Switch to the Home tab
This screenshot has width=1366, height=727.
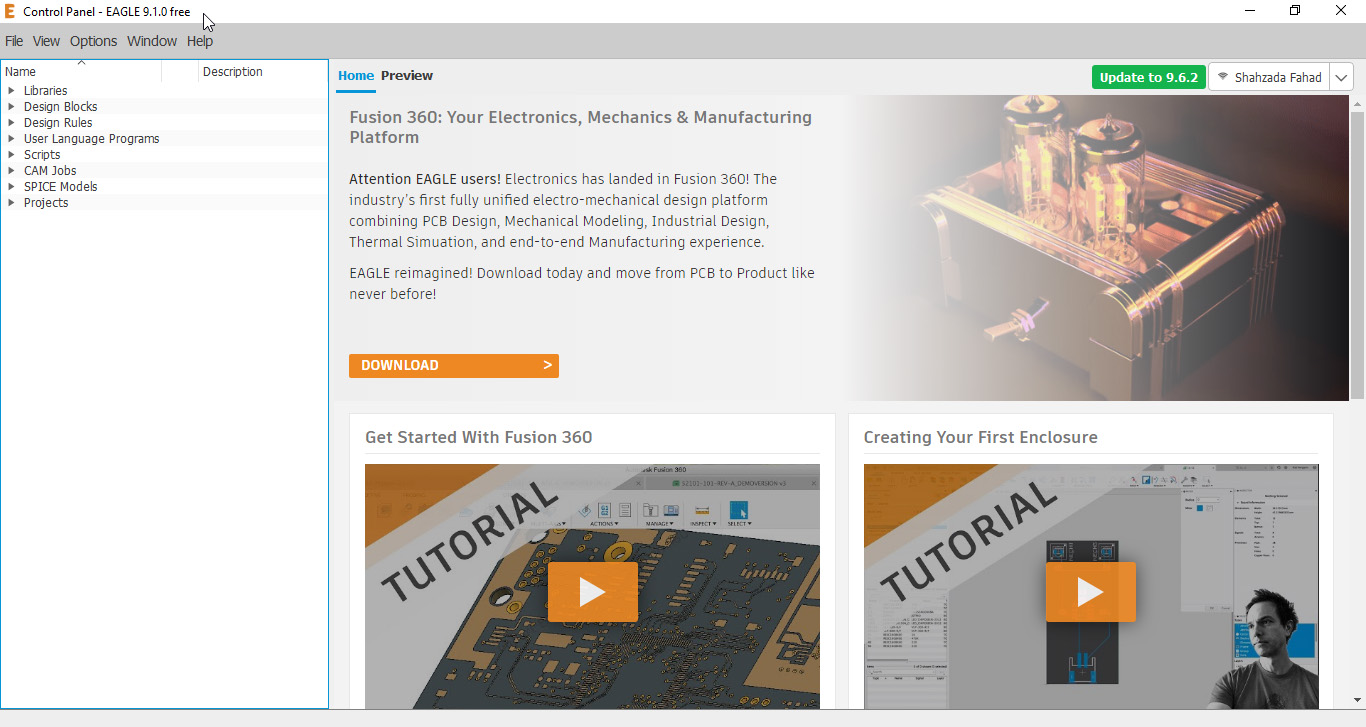coord(356,76)
